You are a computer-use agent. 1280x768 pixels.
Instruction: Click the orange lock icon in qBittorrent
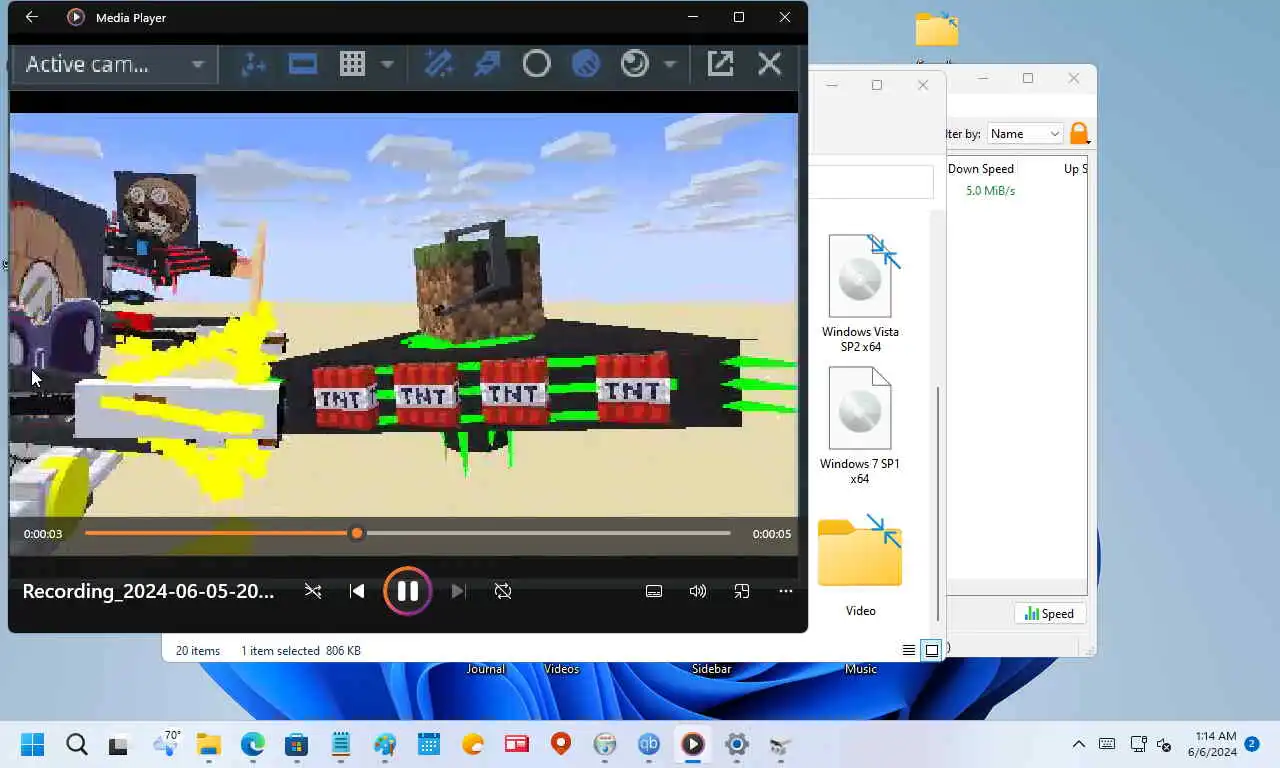(1079, 133)
